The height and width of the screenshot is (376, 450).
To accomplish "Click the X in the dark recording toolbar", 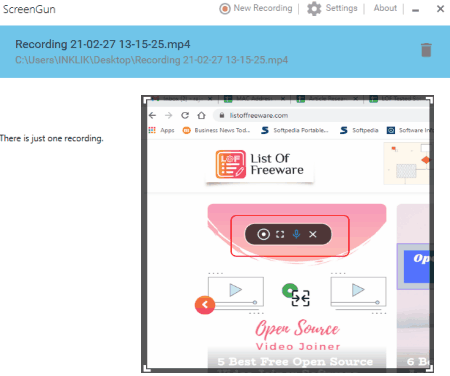I will tap(313, 234).
